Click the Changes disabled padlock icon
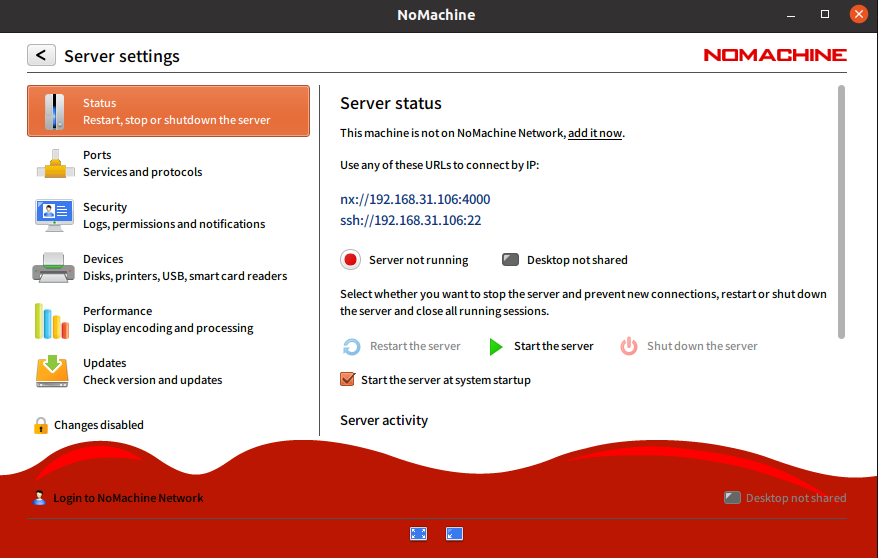The image size is (878, 558). [40, 425]
